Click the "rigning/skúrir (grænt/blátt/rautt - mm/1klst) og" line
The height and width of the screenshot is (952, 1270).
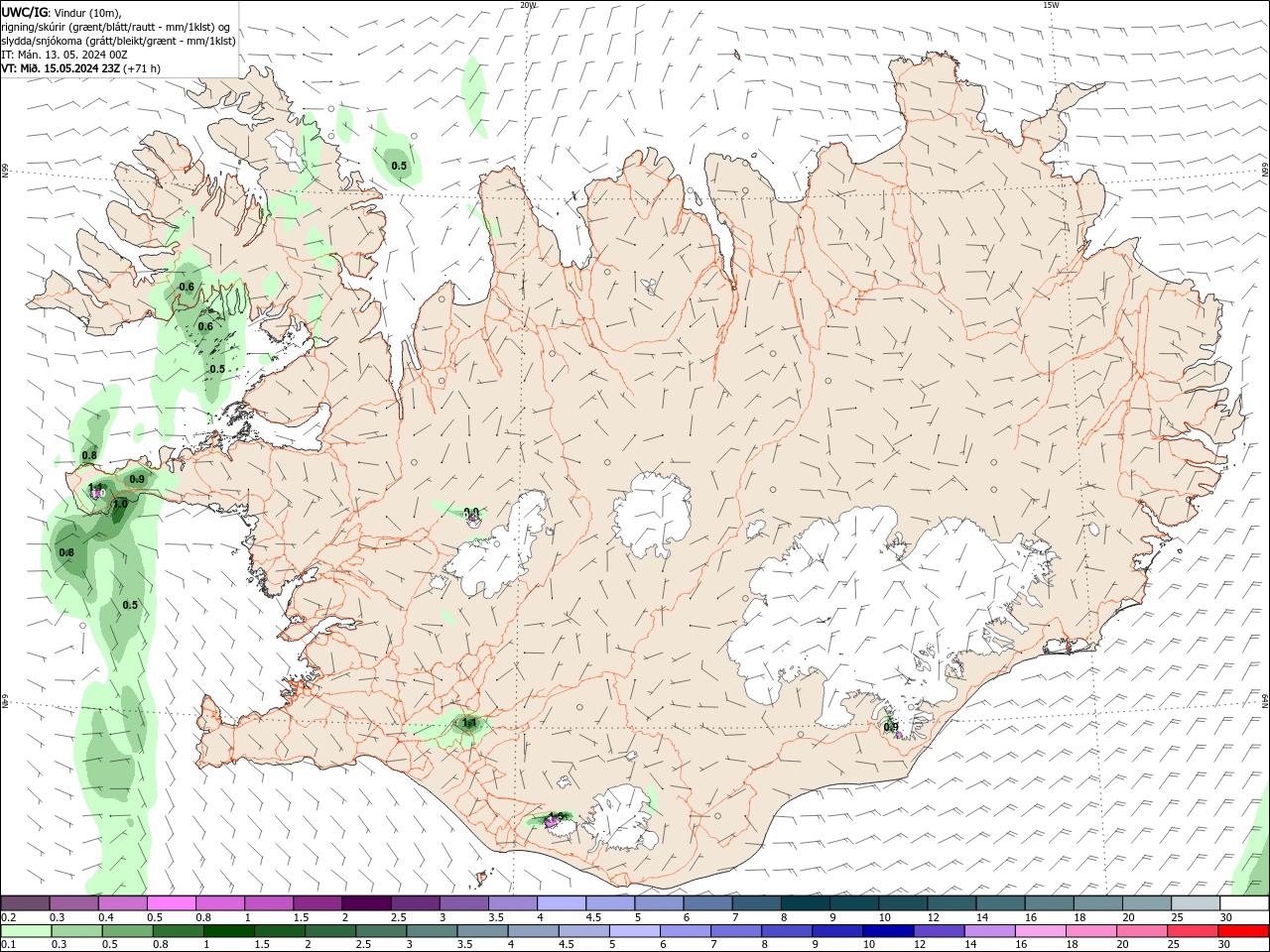[117, 27]
